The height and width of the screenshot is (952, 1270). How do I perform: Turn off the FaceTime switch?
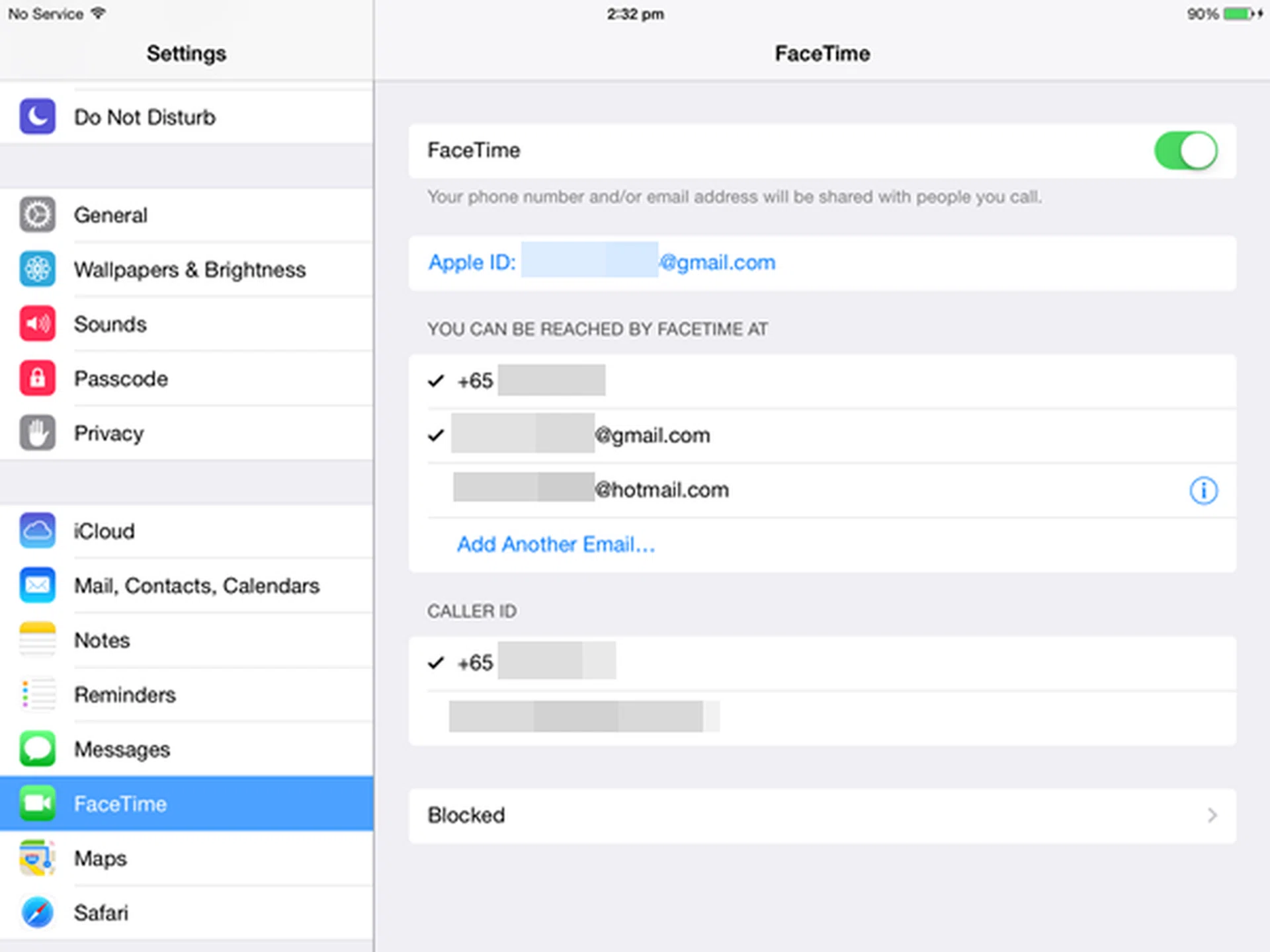click(x=1185, y=151)
